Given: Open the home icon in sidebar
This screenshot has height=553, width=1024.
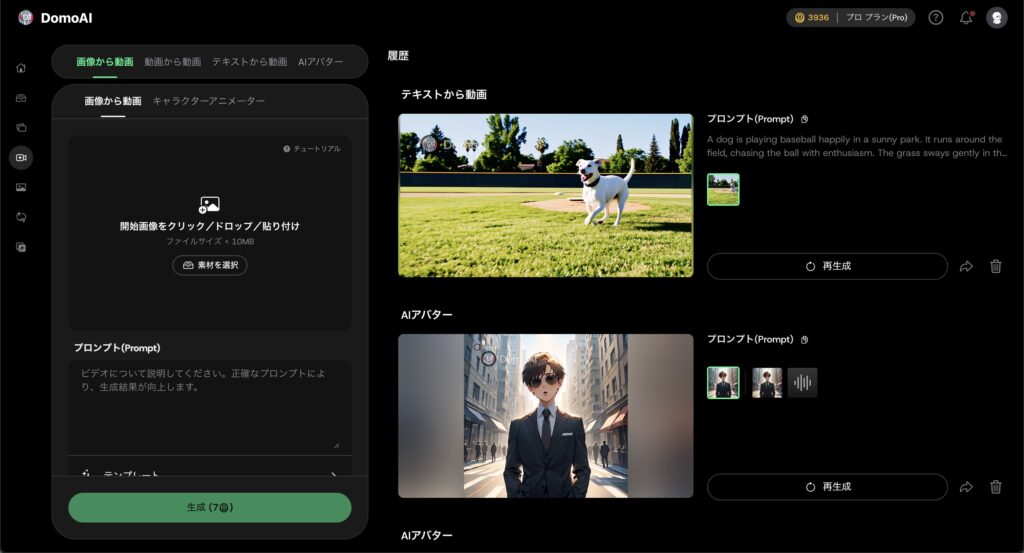Looking at the screenshot, I should coord(21,68).
